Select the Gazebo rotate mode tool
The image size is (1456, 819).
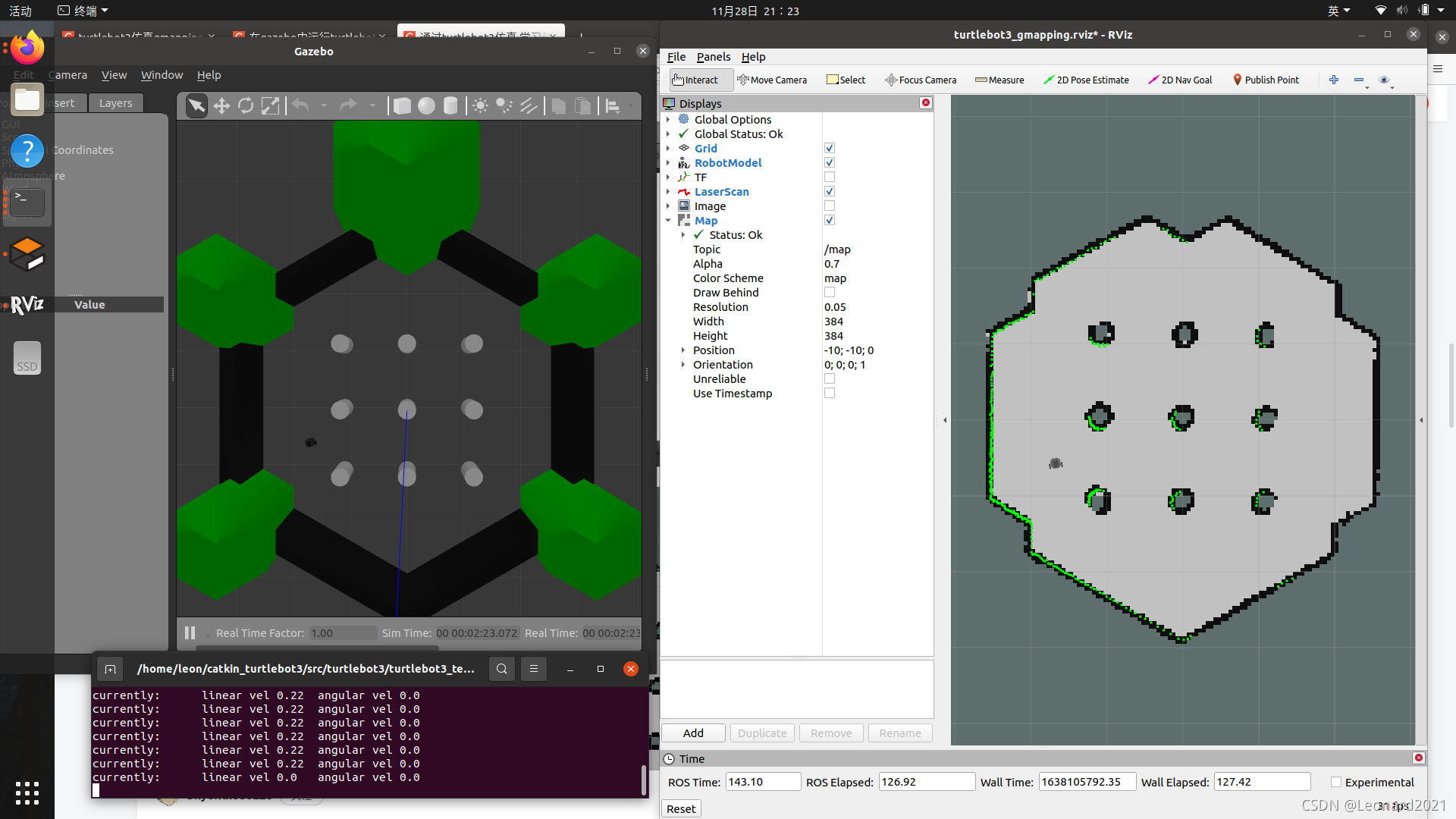tap(246, 106)
